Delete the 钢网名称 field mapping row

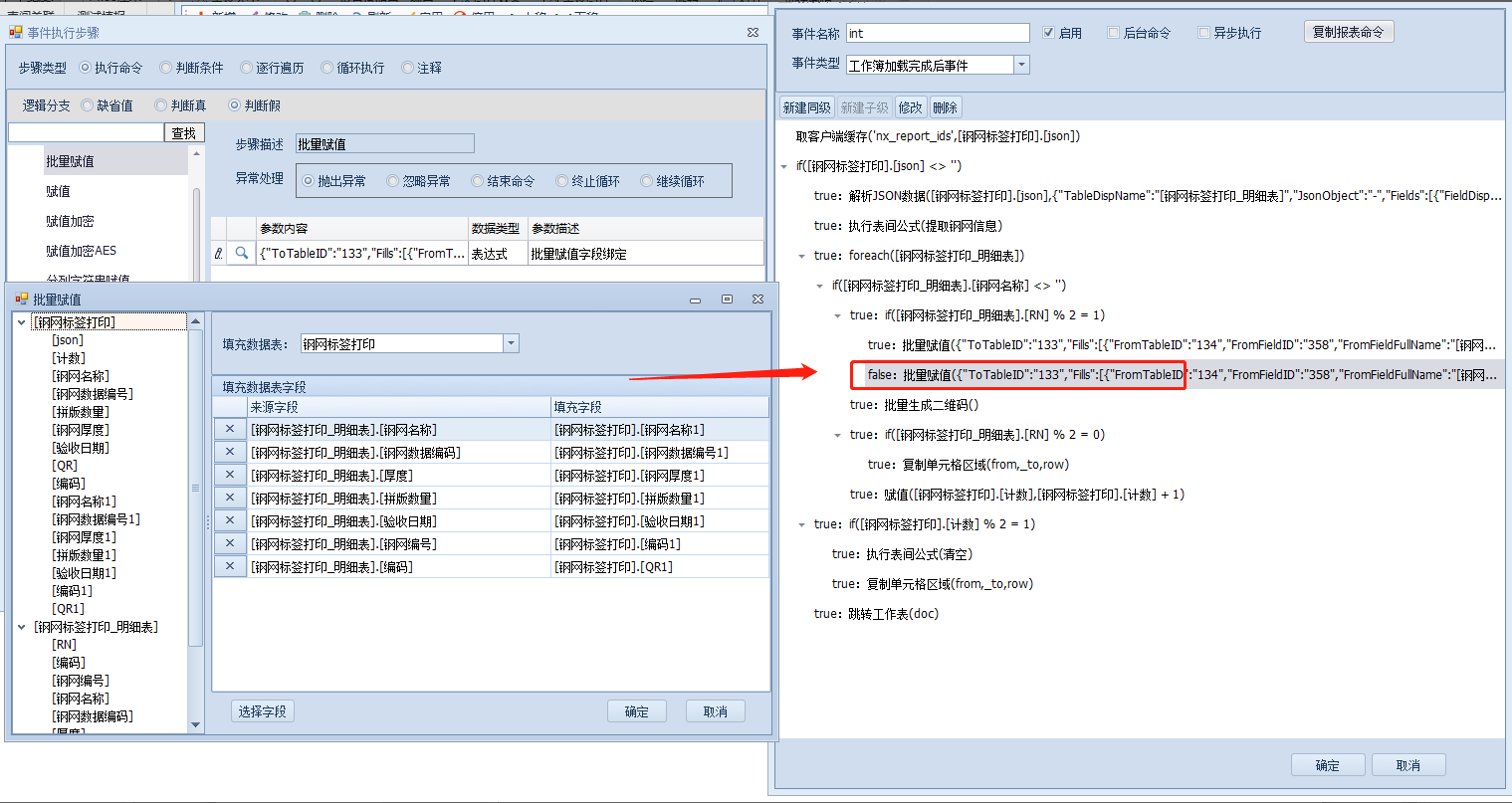click(x=230, y=429)
